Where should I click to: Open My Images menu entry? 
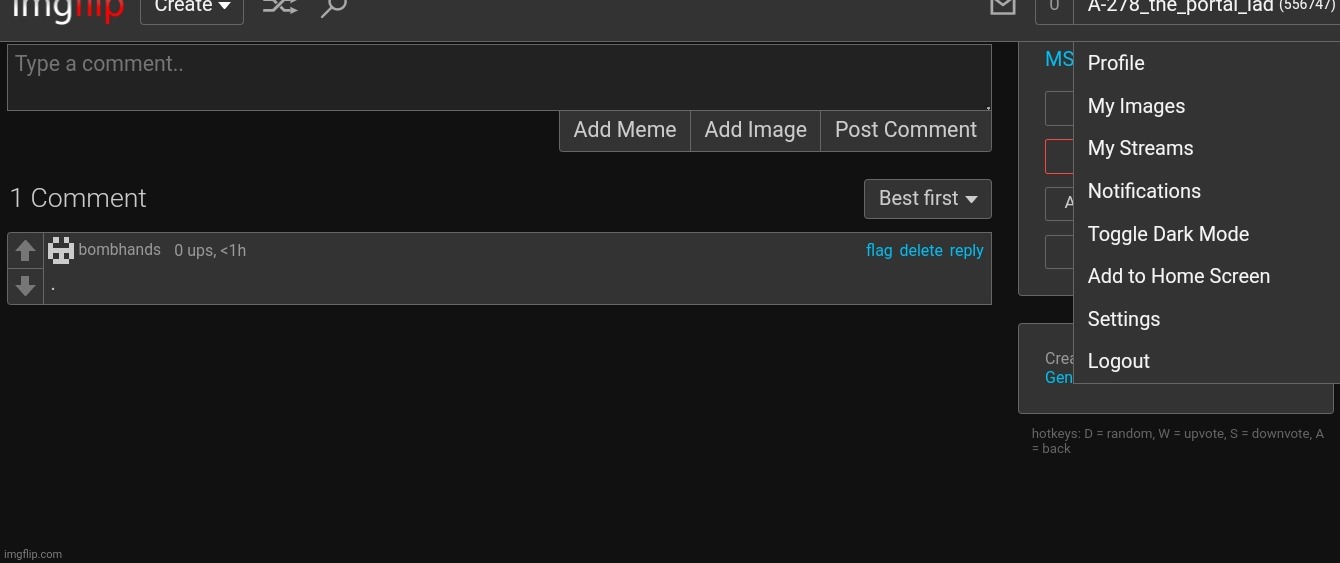click(x=1136, y=106)
